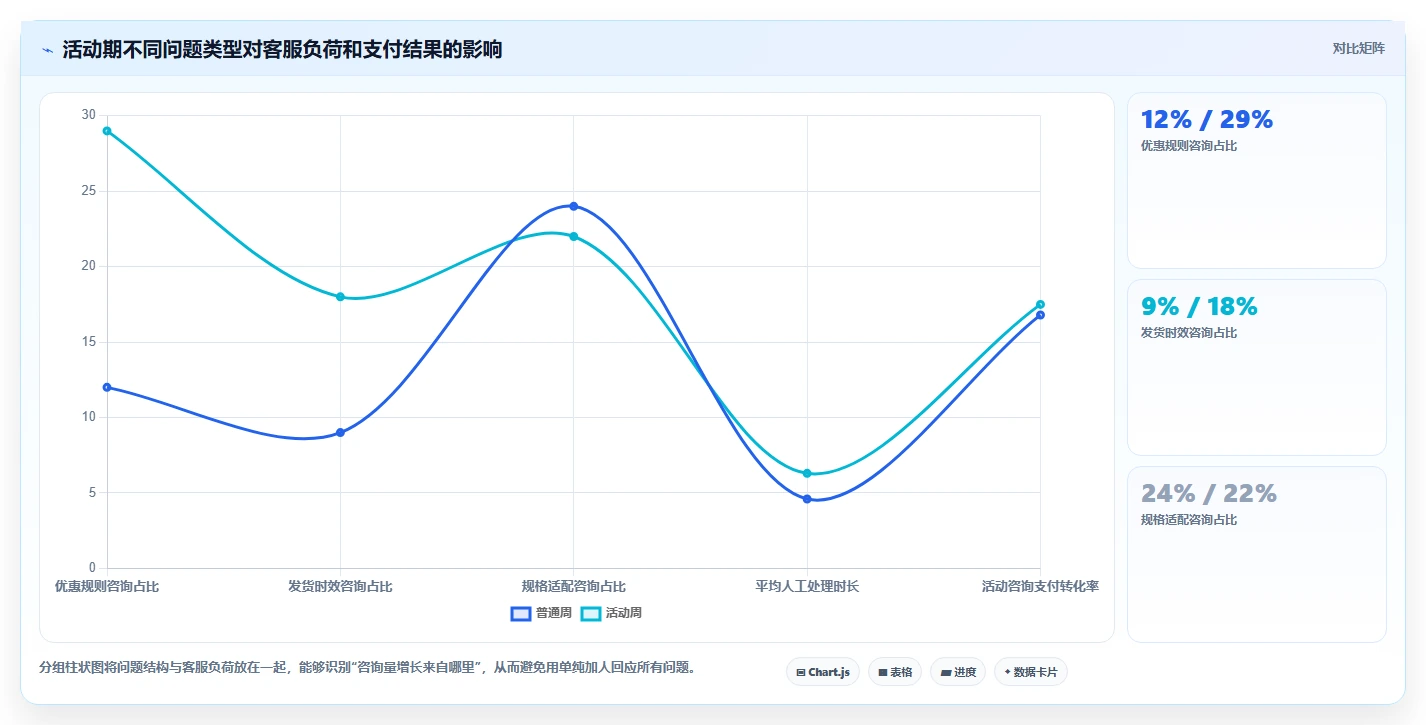
Task: Click x-axis label 规格适配咨询占比
Action: coord(573,586)
